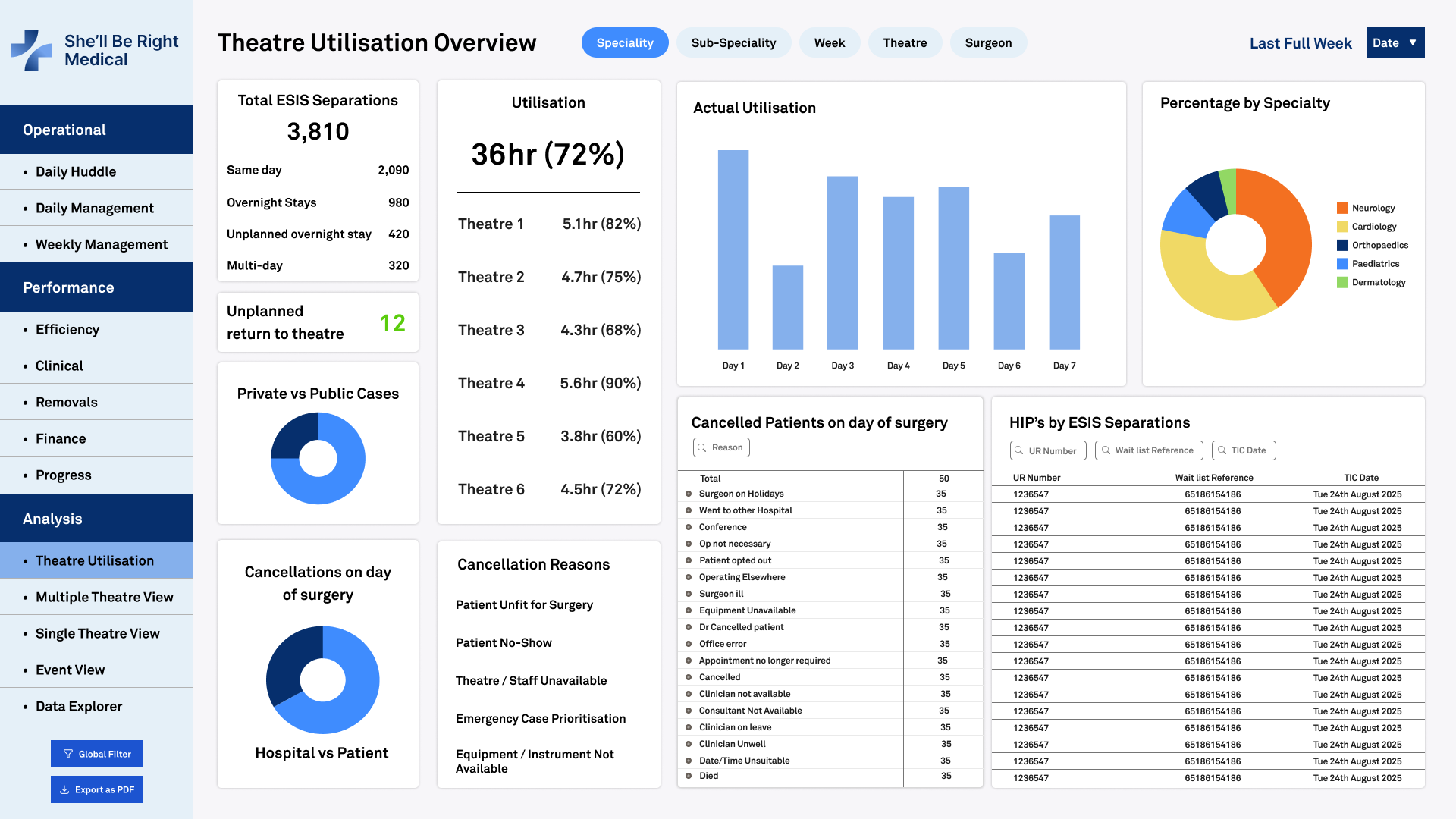Viewport: 1456px width, 819px height.
Task: Open Multiple Theatre View
Action: [96, 597]
